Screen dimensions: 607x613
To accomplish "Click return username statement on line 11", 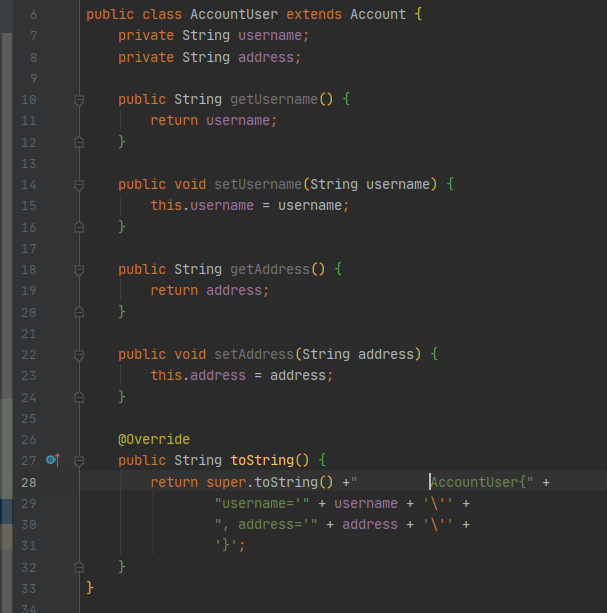I will (x=214, y=120).
